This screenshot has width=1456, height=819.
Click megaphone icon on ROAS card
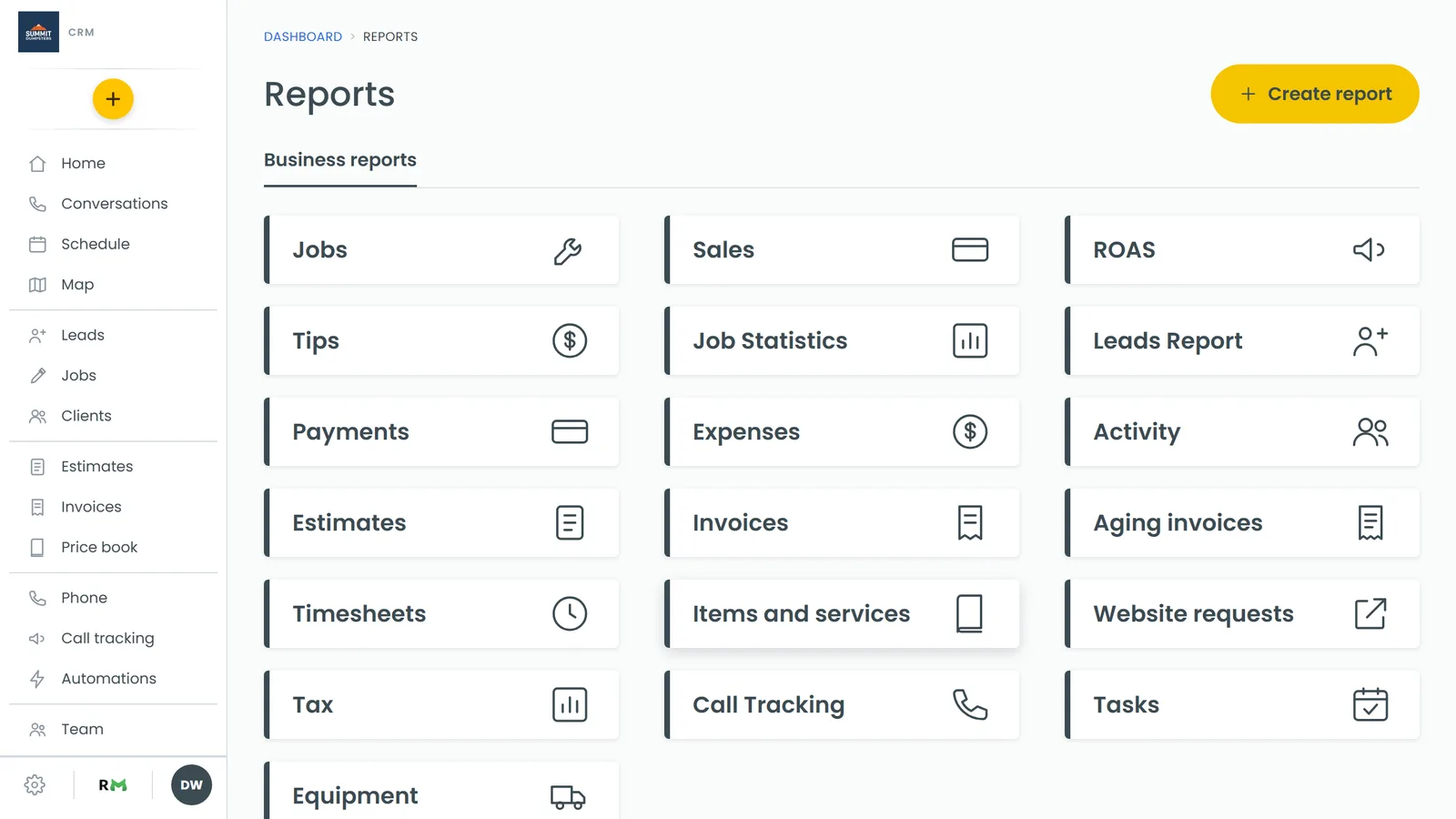coord(1370,249)
